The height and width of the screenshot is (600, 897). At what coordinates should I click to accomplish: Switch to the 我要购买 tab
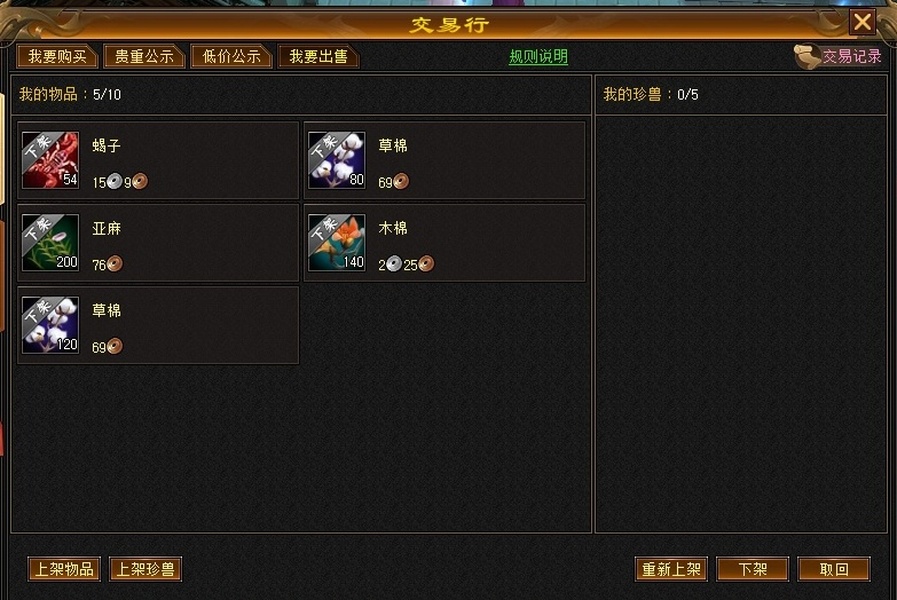57,56
